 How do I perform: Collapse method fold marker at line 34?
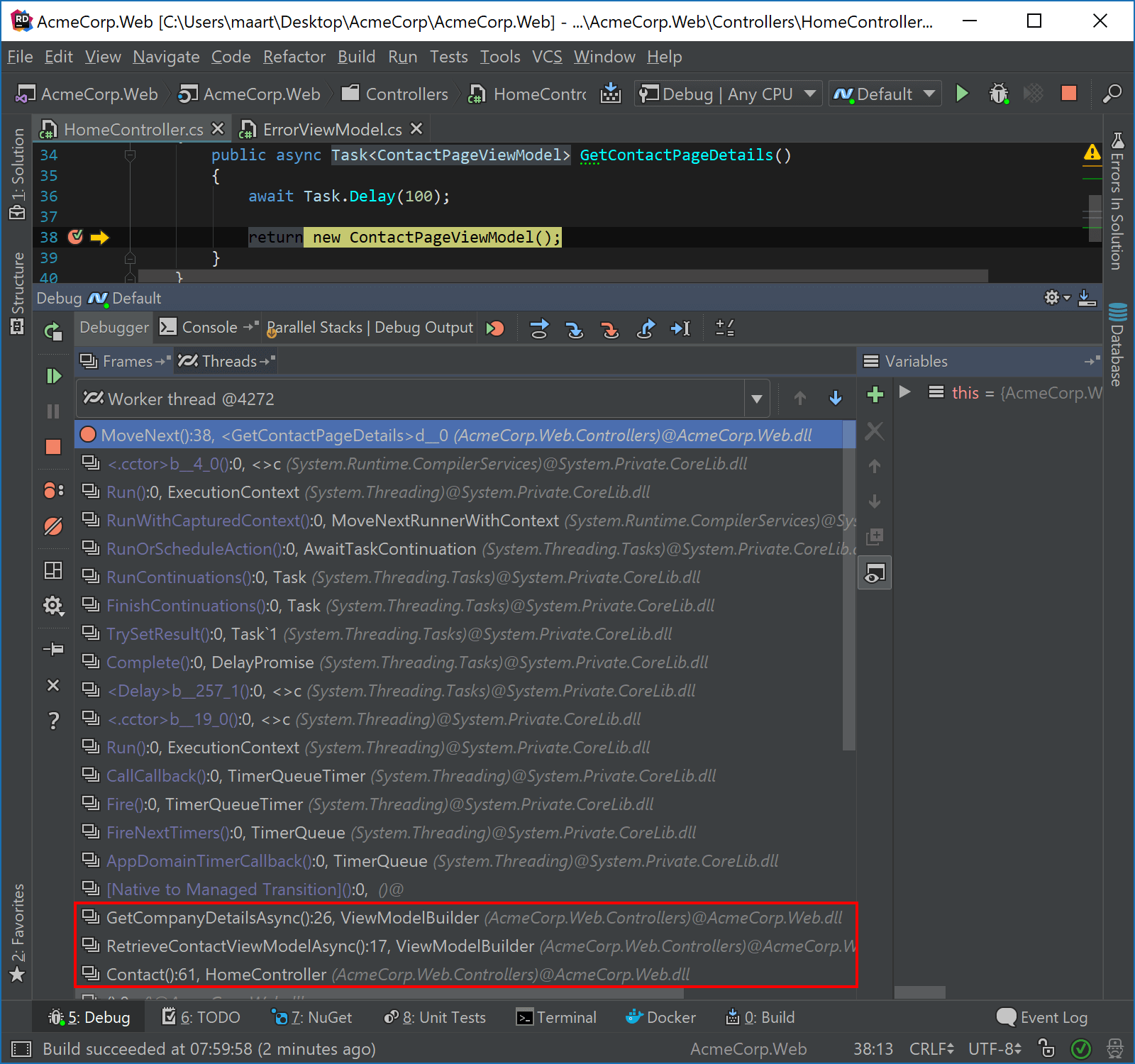point(130,155)
